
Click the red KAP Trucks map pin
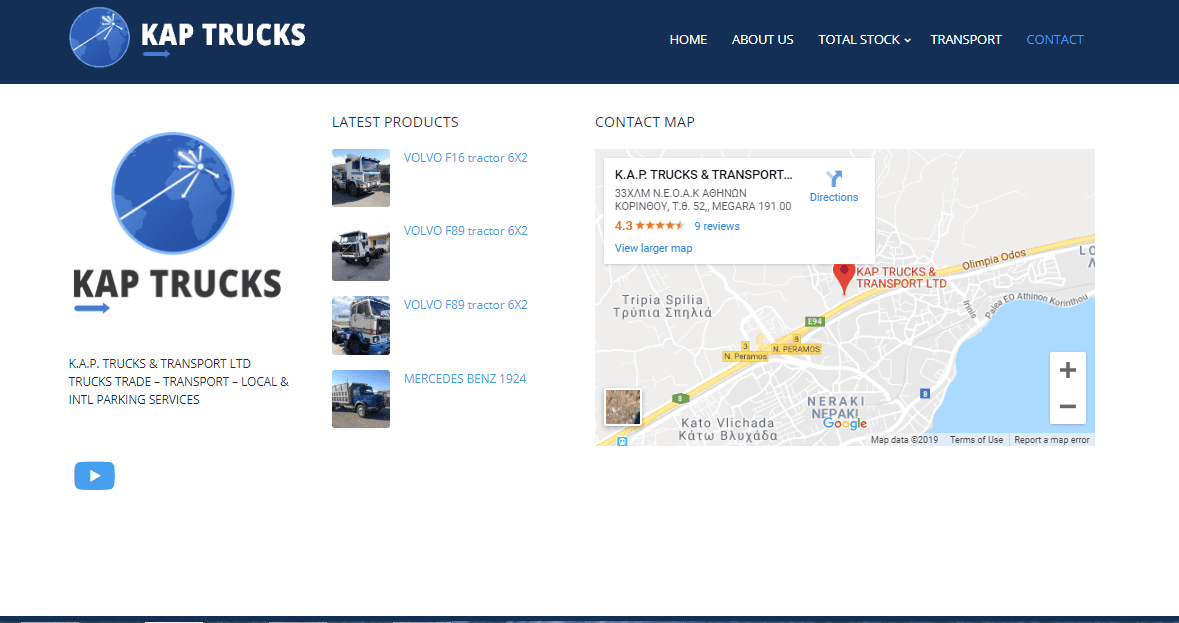tap(844, 278)
